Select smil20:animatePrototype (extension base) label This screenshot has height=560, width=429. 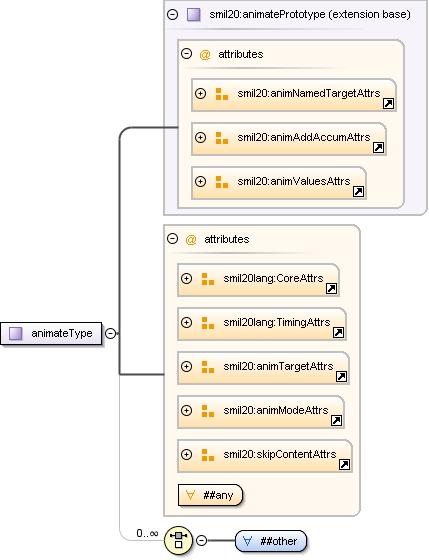(310, 14)
